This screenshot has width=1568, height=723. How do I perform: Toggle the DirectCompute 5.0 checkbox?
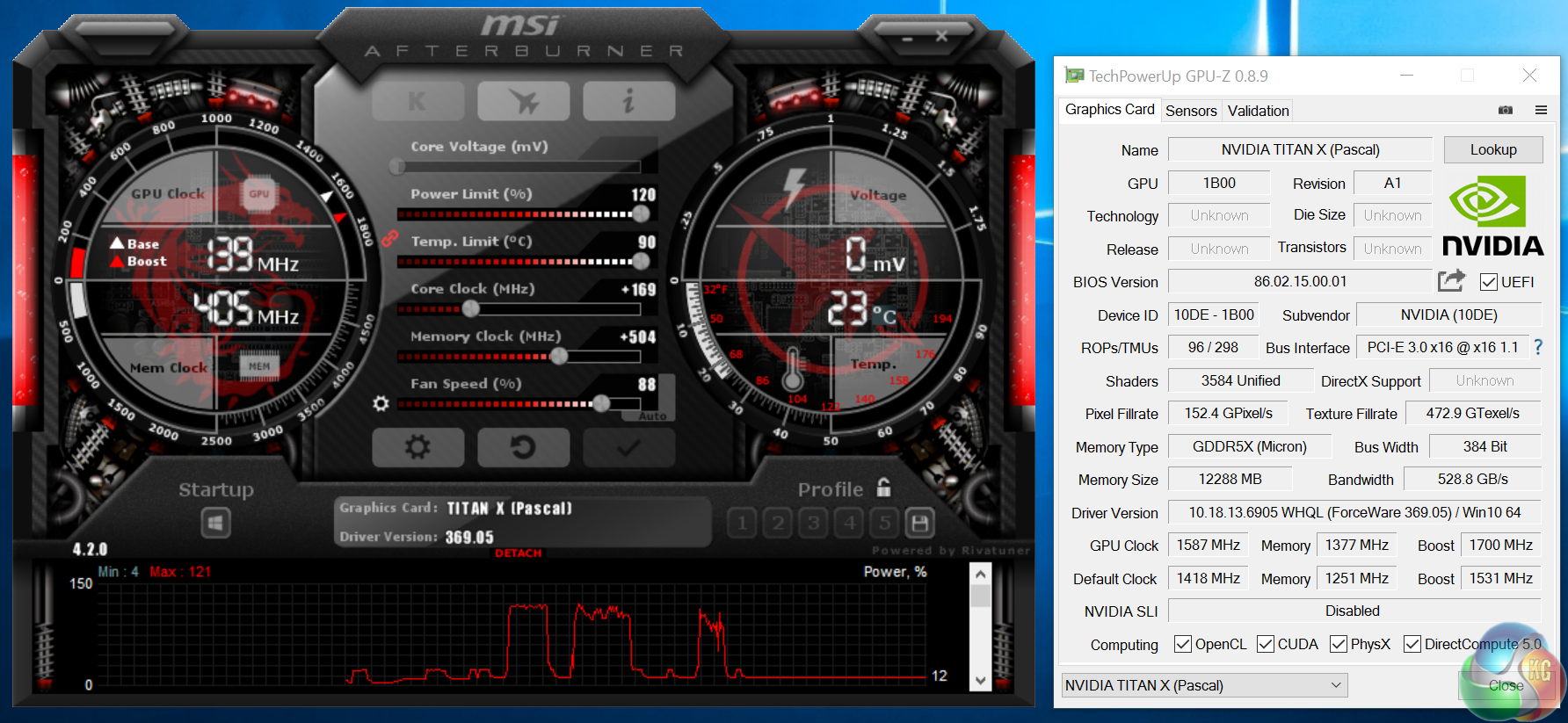click(1412, 644)
